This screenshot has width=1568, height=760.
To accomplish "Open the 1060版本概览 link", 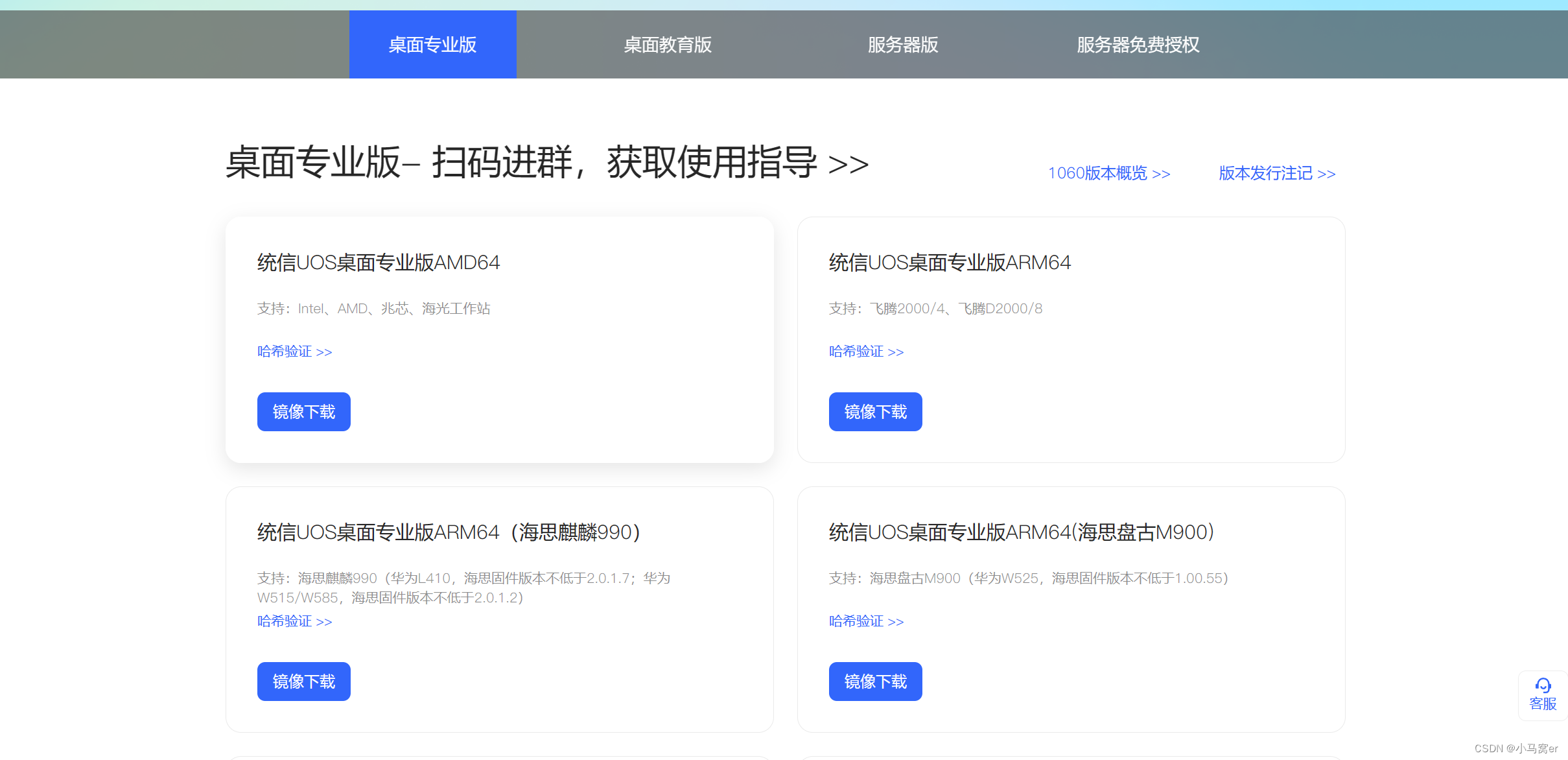I will (1108, 174).
